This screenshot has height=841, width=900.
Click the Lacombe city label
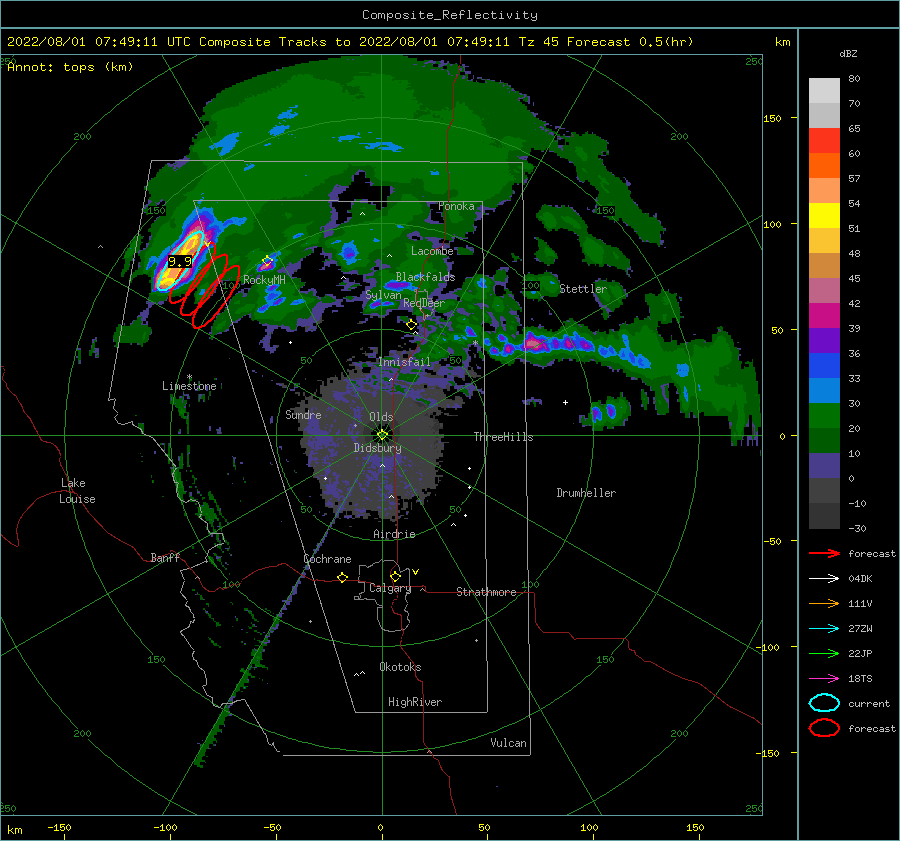[432, 251]
